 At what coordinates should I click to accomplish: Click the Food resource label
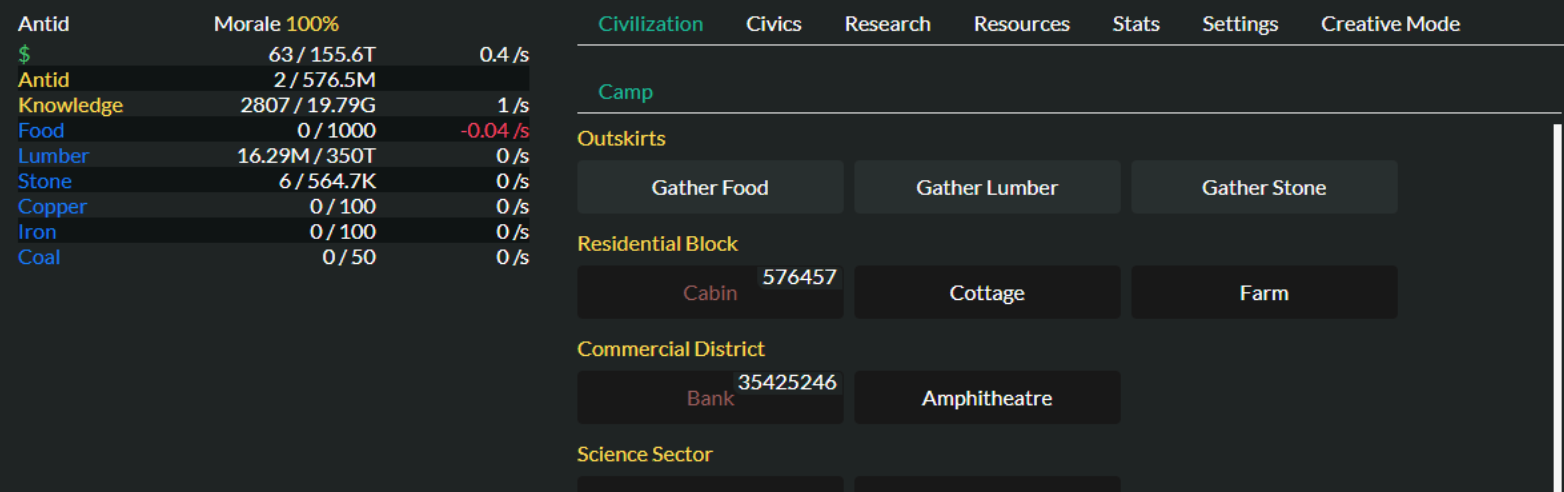click(41, 131)
